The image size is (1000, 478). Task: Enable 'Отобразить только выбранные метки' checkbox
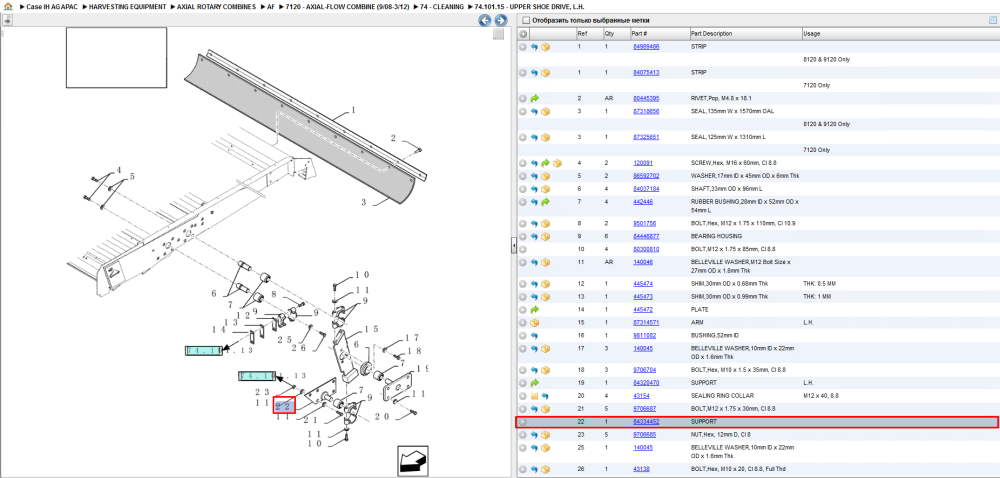click(x=526, y=20)
